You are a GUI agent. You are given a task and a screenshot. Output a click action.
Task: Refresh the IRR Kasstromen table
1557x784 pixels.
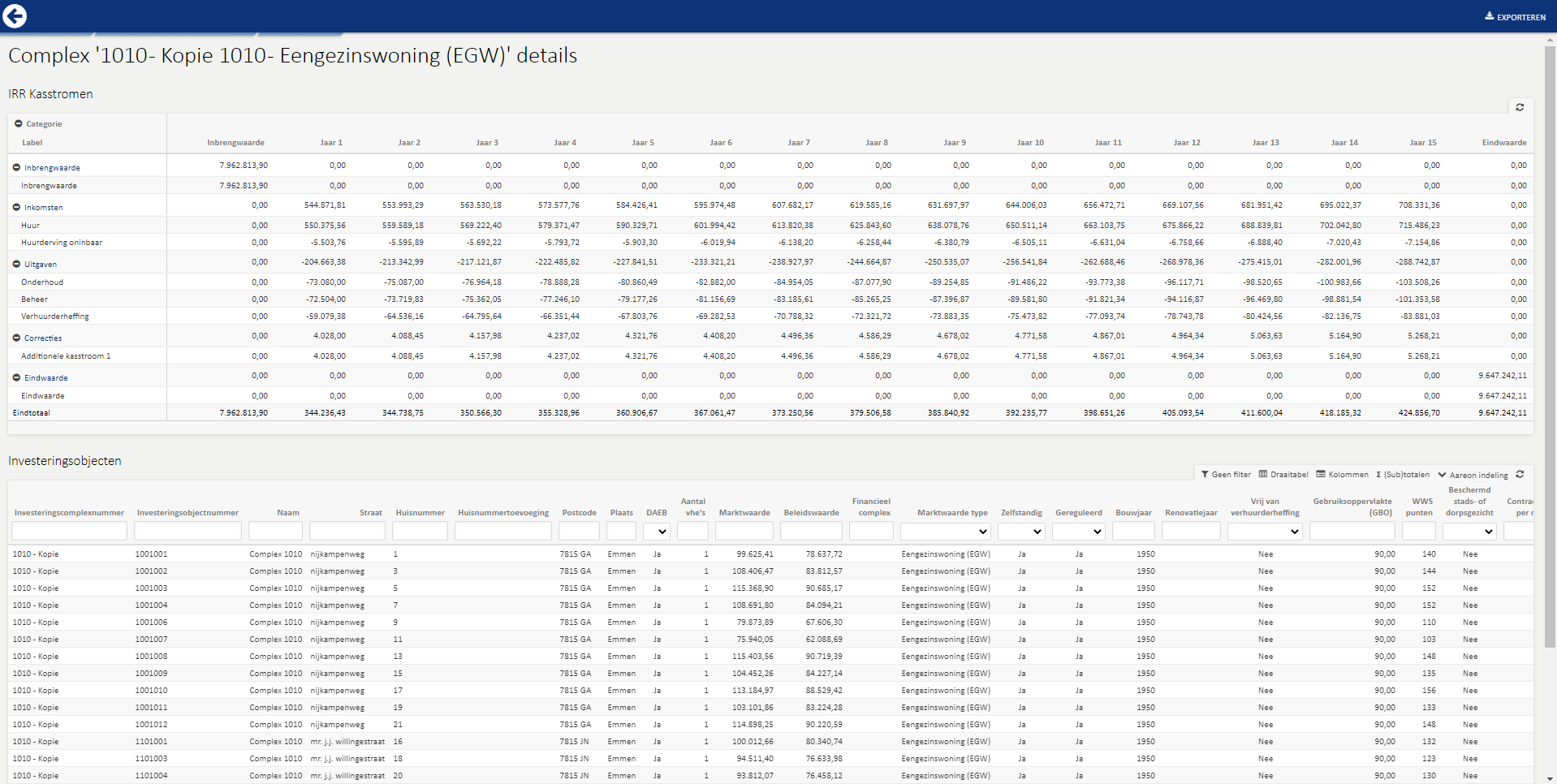1520,107
